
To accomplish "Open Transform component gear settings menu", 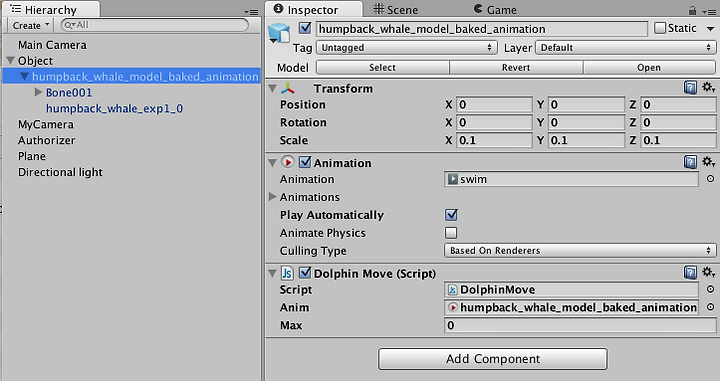I will [x=708, y=87].
